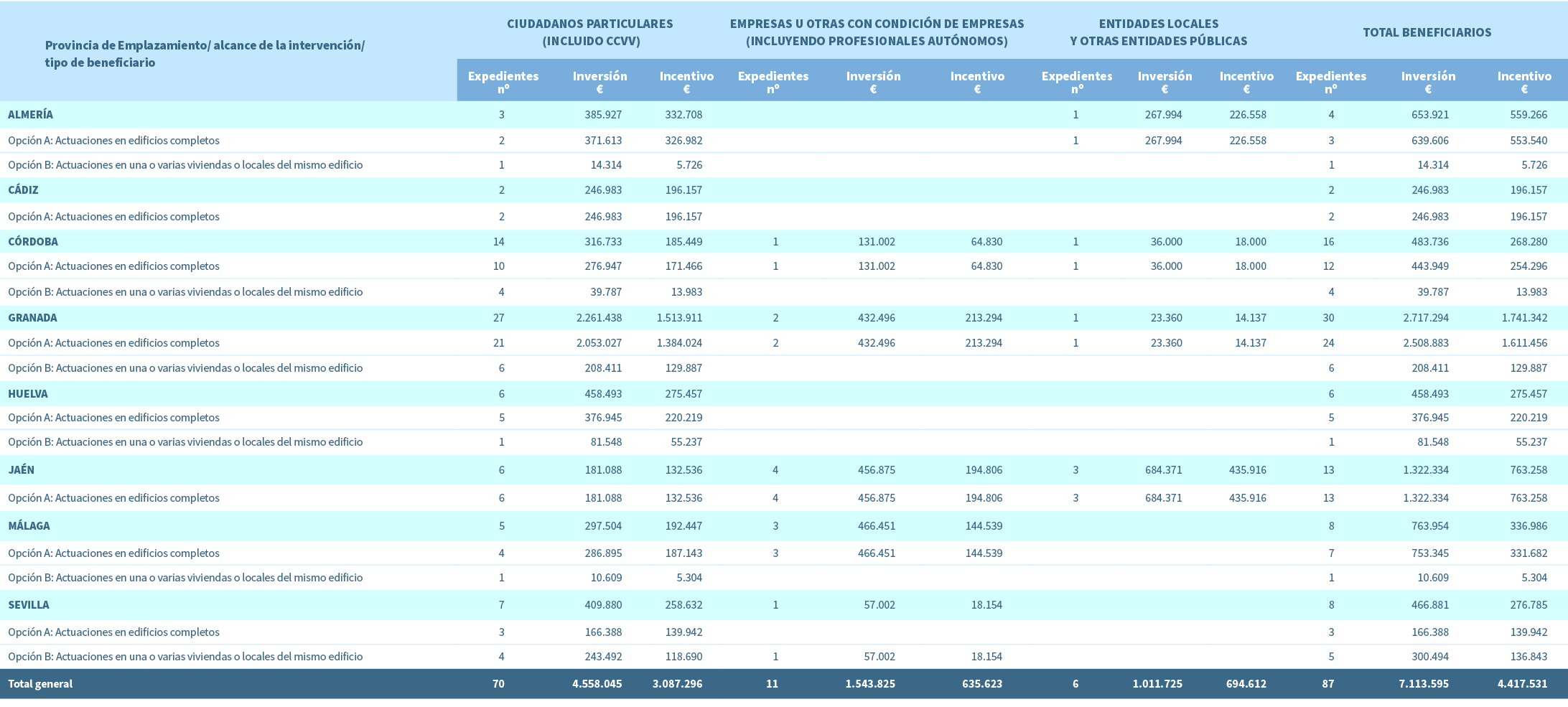The height and width of the screenshot is (707, 1568).
Task: Click the 4.417.531 total incentivo cell
Action: [1522, 684]
